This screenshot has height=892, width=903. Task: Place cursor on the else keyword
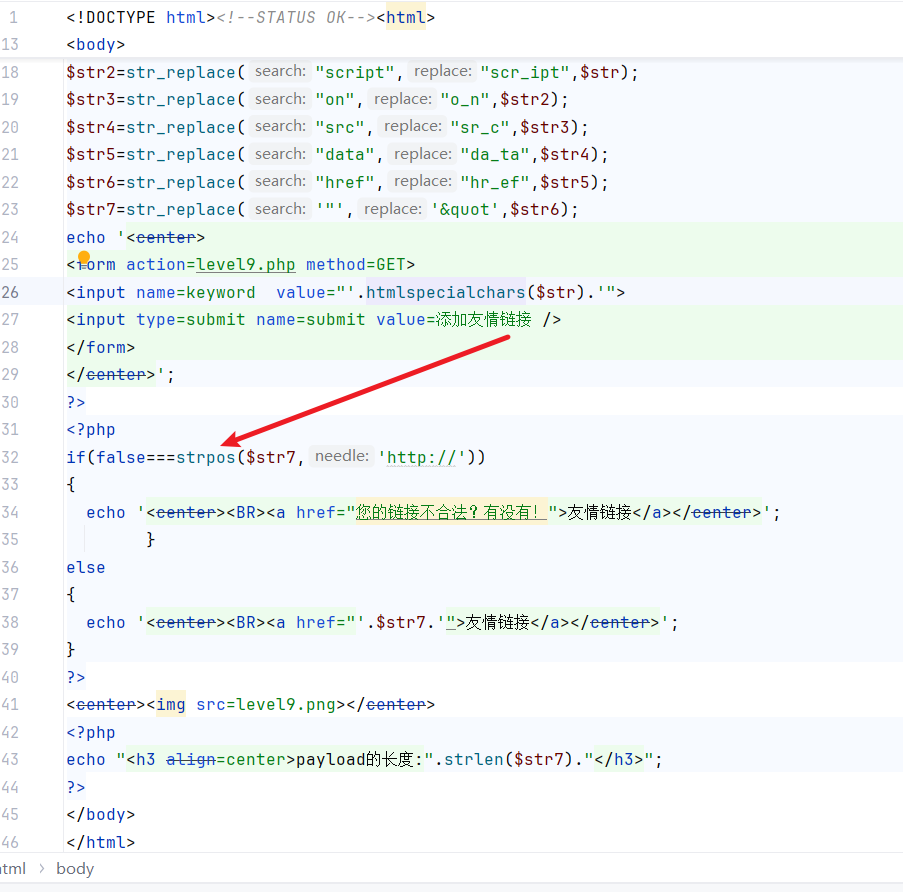85,567
